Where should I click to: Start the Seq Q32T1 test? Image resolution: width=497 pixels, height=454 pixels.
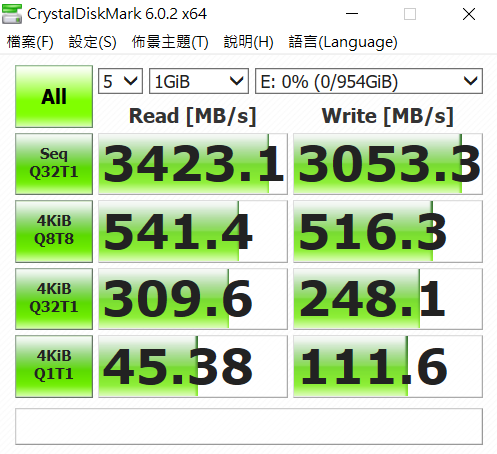[x=54, y=164]
